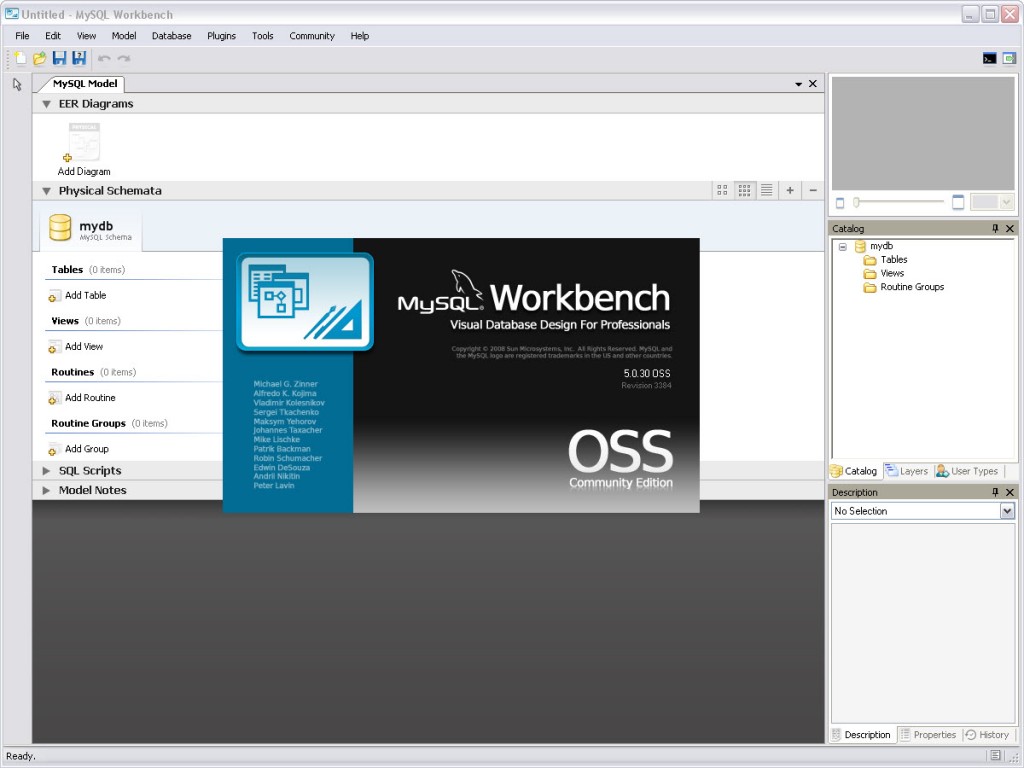The height and width of the screenshot is (768, 1024).
Task: Switch to the Properties tab
Action: 928,735
